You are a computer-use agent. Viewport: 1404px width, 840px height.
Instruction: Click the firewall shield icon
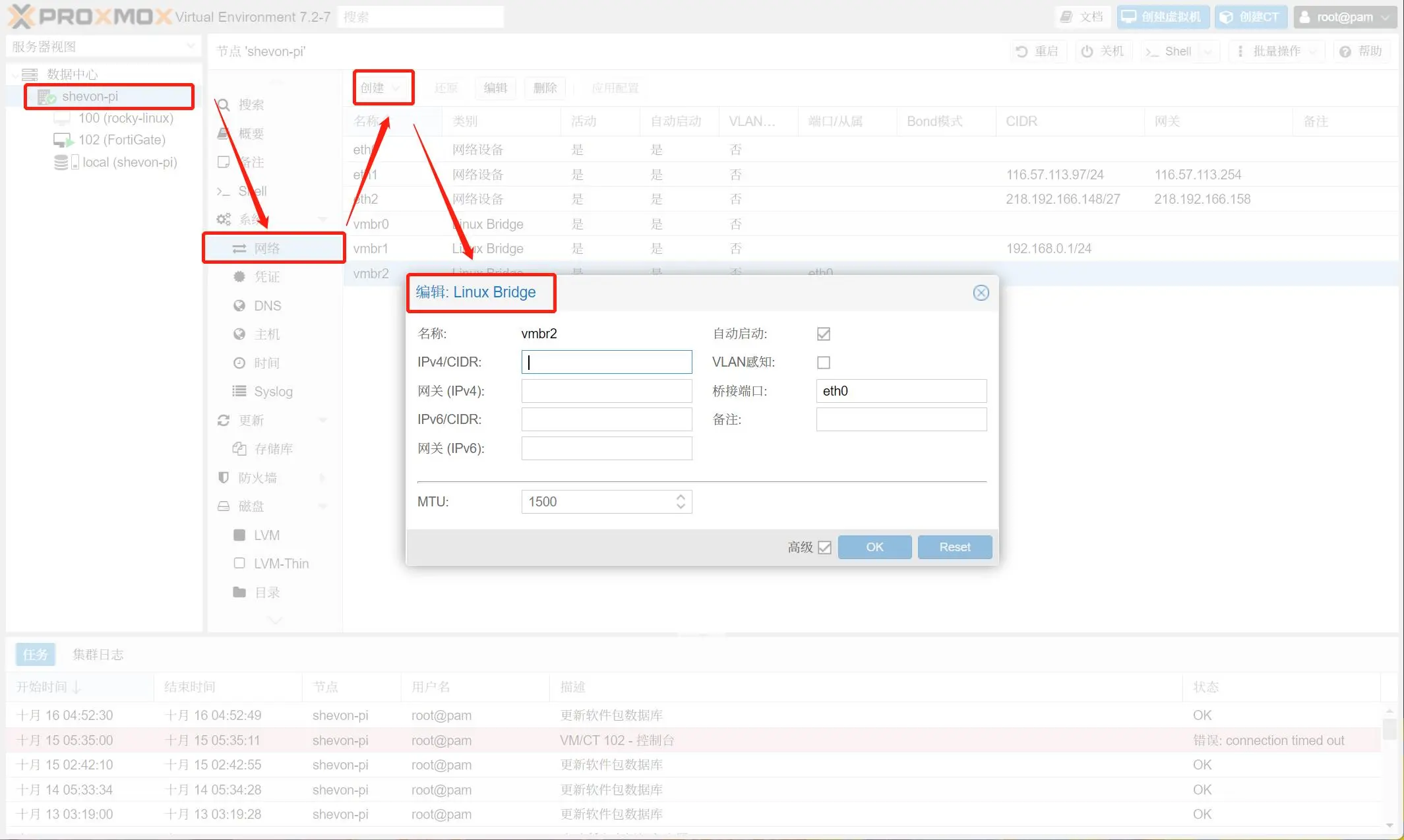(x=224, y=477)
